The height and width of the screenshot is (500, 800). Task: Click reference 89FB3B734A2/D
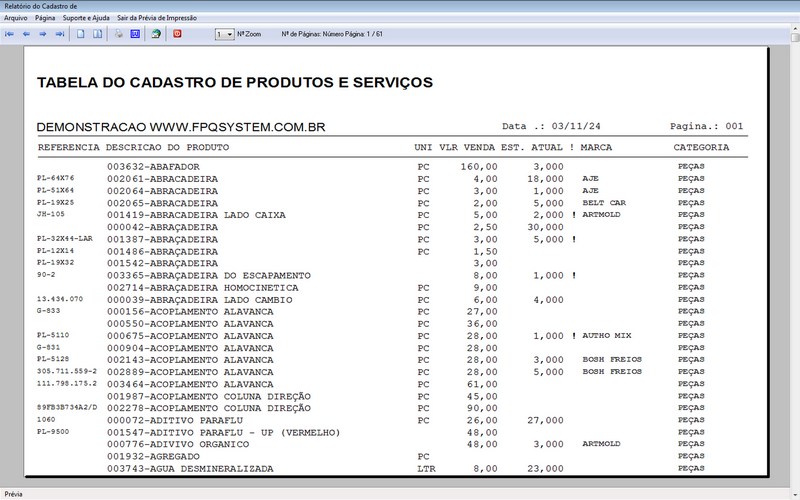(x=67, y=408)
